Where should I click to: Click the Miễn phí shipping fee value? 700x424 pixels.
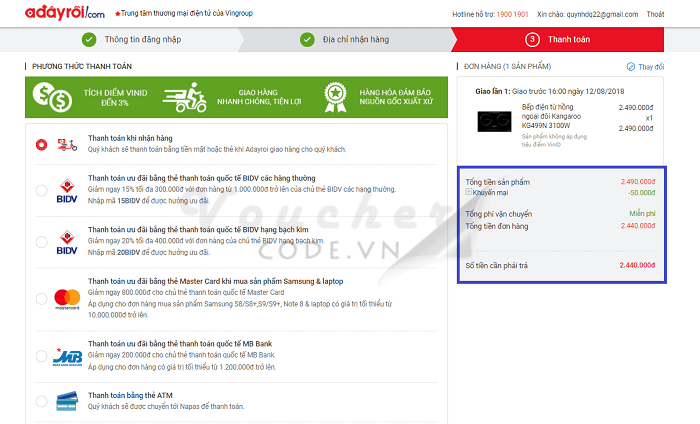pyautogui.click(x=642, y=214)
